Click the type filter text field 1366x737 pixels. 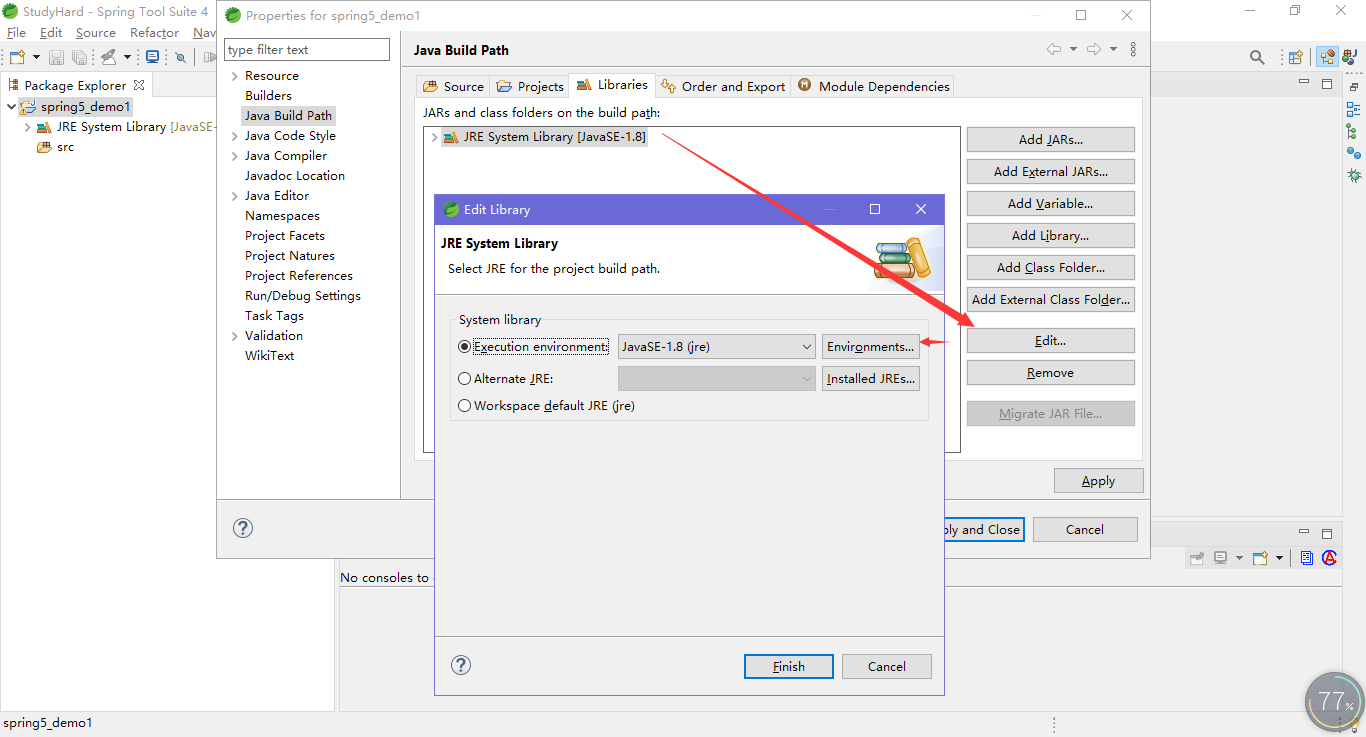coord(307,49)
